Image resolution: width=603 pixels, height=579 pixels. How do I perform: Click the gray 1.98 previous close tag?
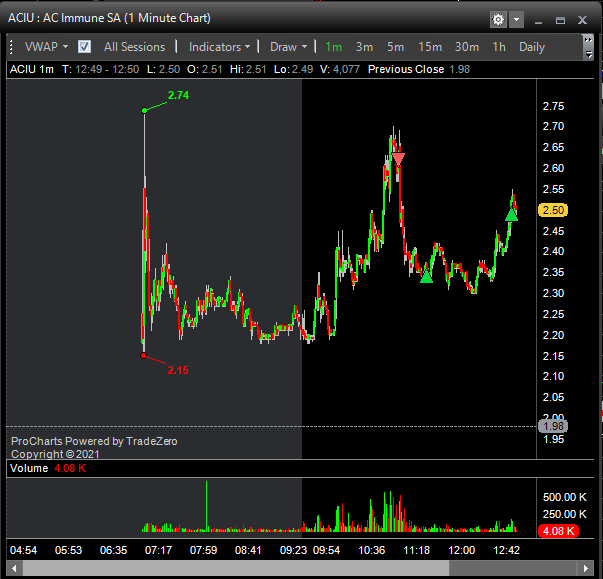tap(553, 426)
